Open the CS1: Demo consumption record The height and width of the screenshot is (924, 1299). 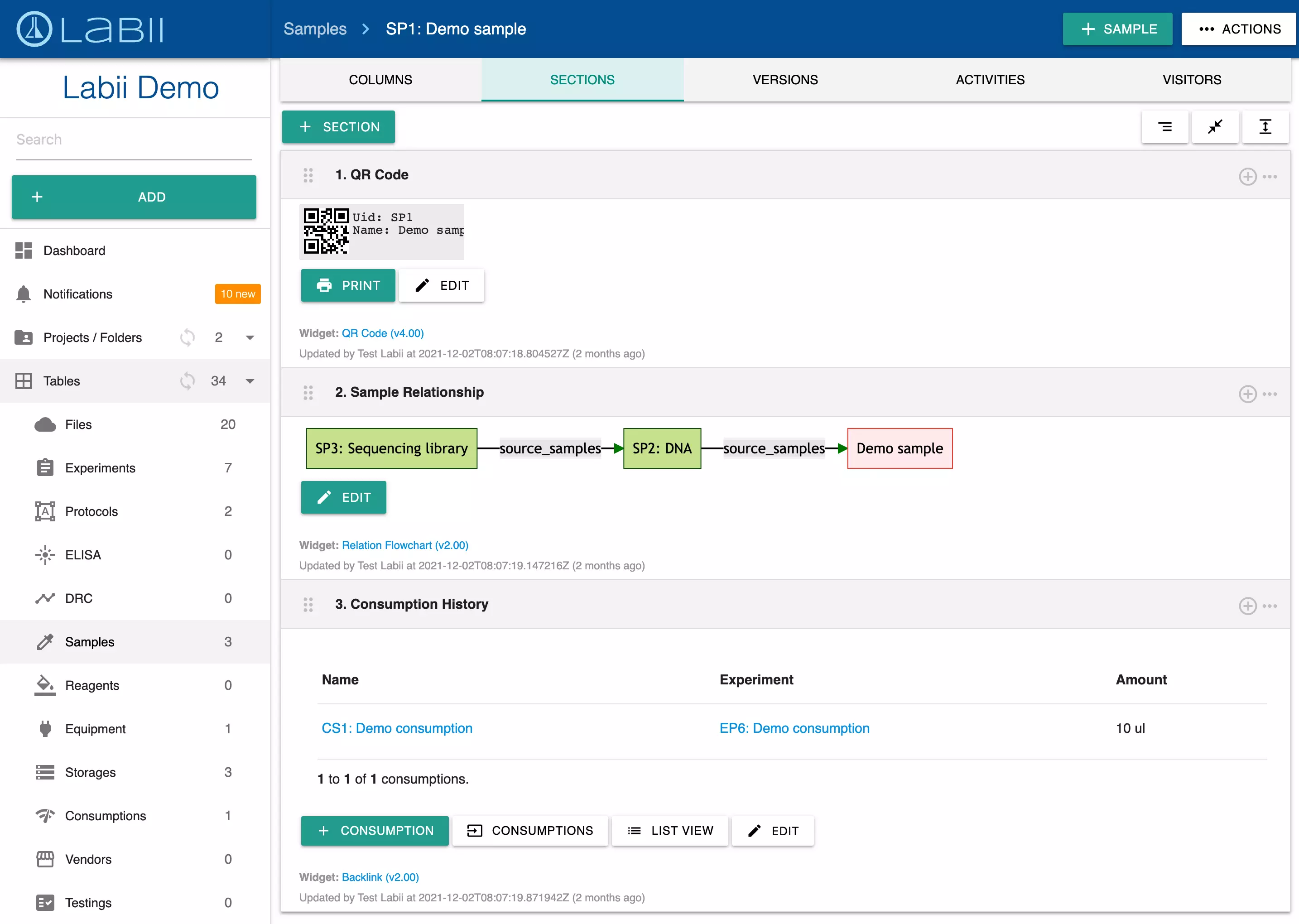[397, 728]
